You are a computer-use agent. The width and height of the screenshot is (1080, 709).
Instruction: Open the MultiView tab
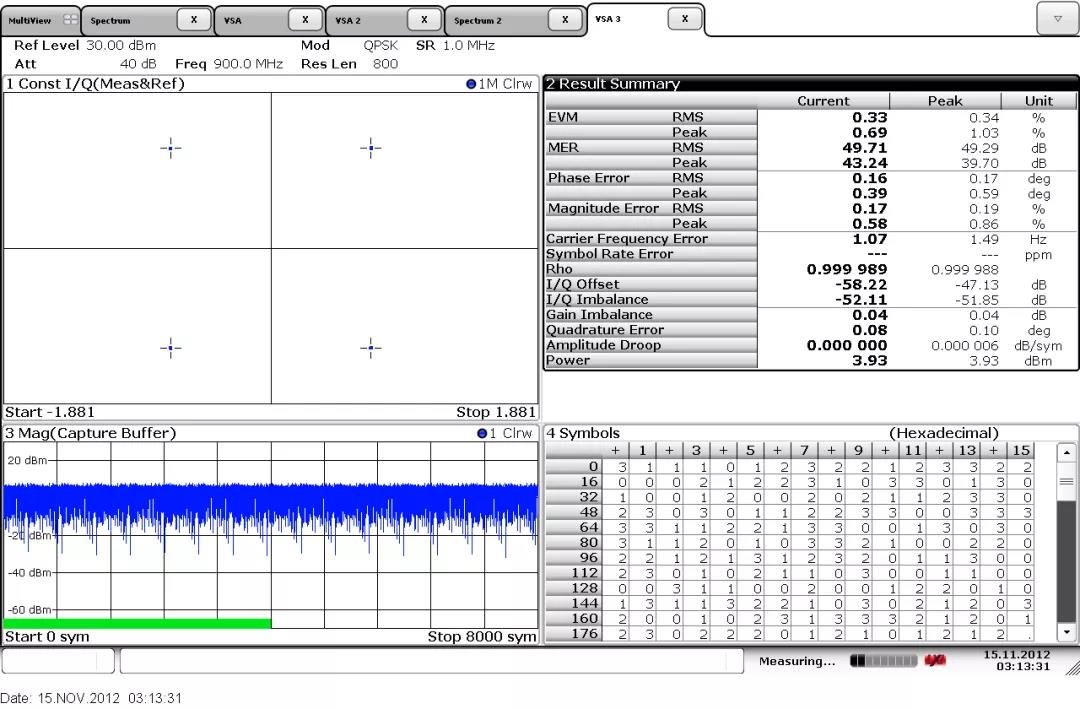coord(40,21)
